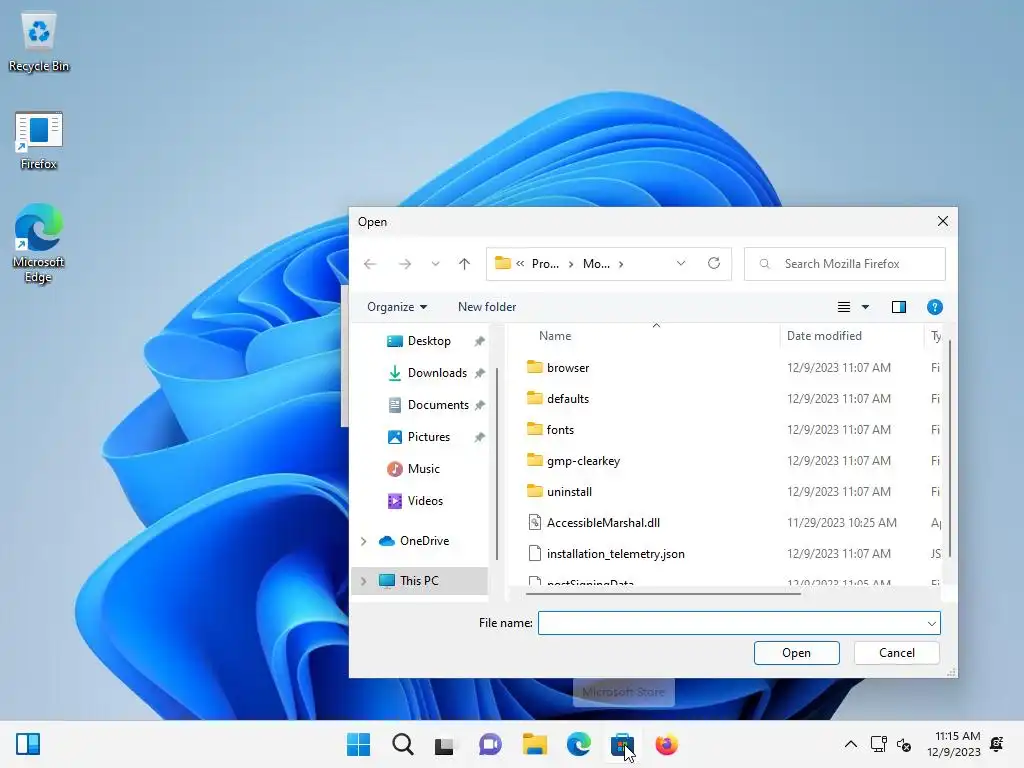
Task: Select This PC in navigation pane
Action: click(x=419, y=581)
